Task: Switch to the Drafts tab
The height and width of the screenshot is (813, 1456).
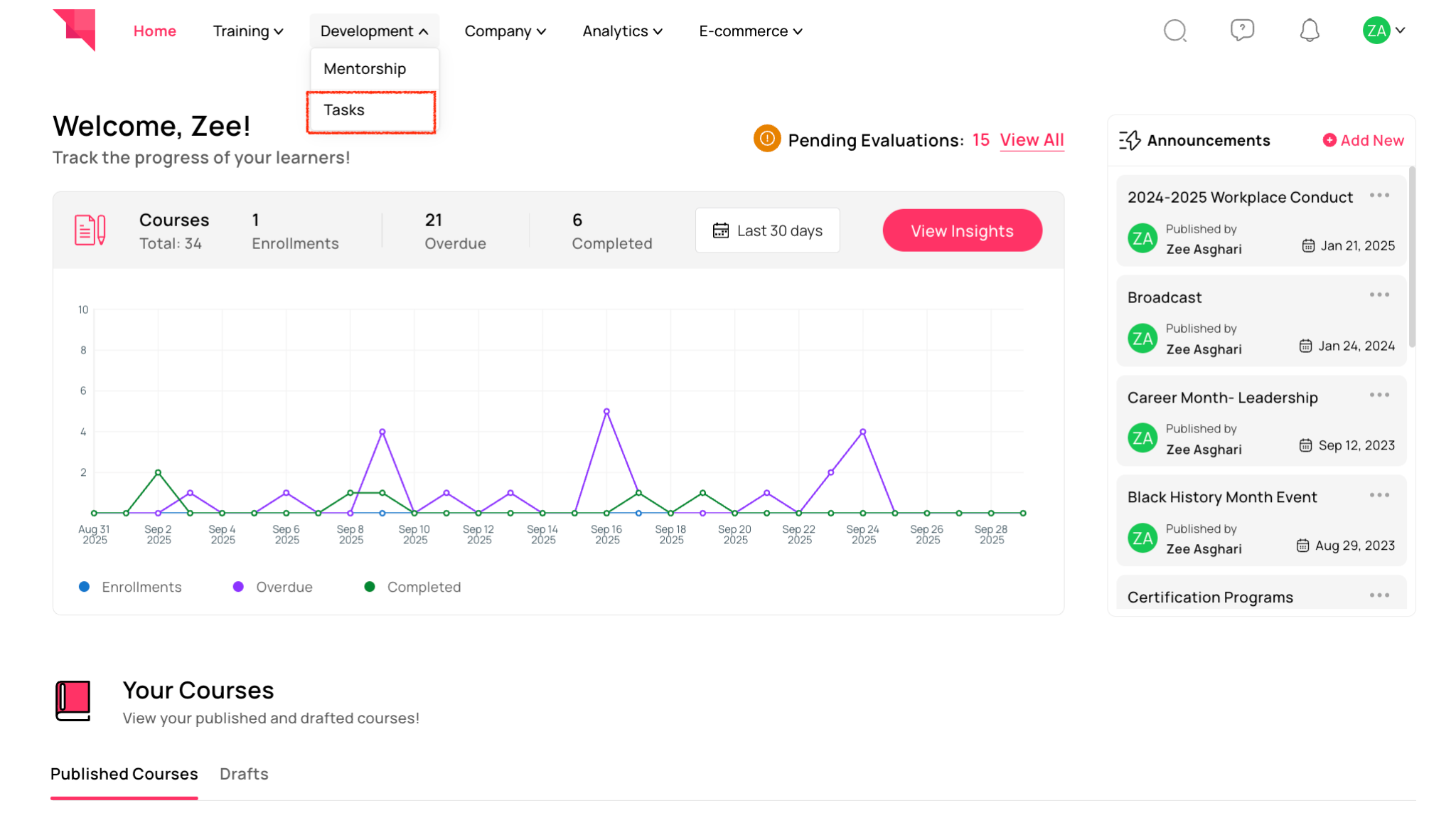Action: coord(244,774)
